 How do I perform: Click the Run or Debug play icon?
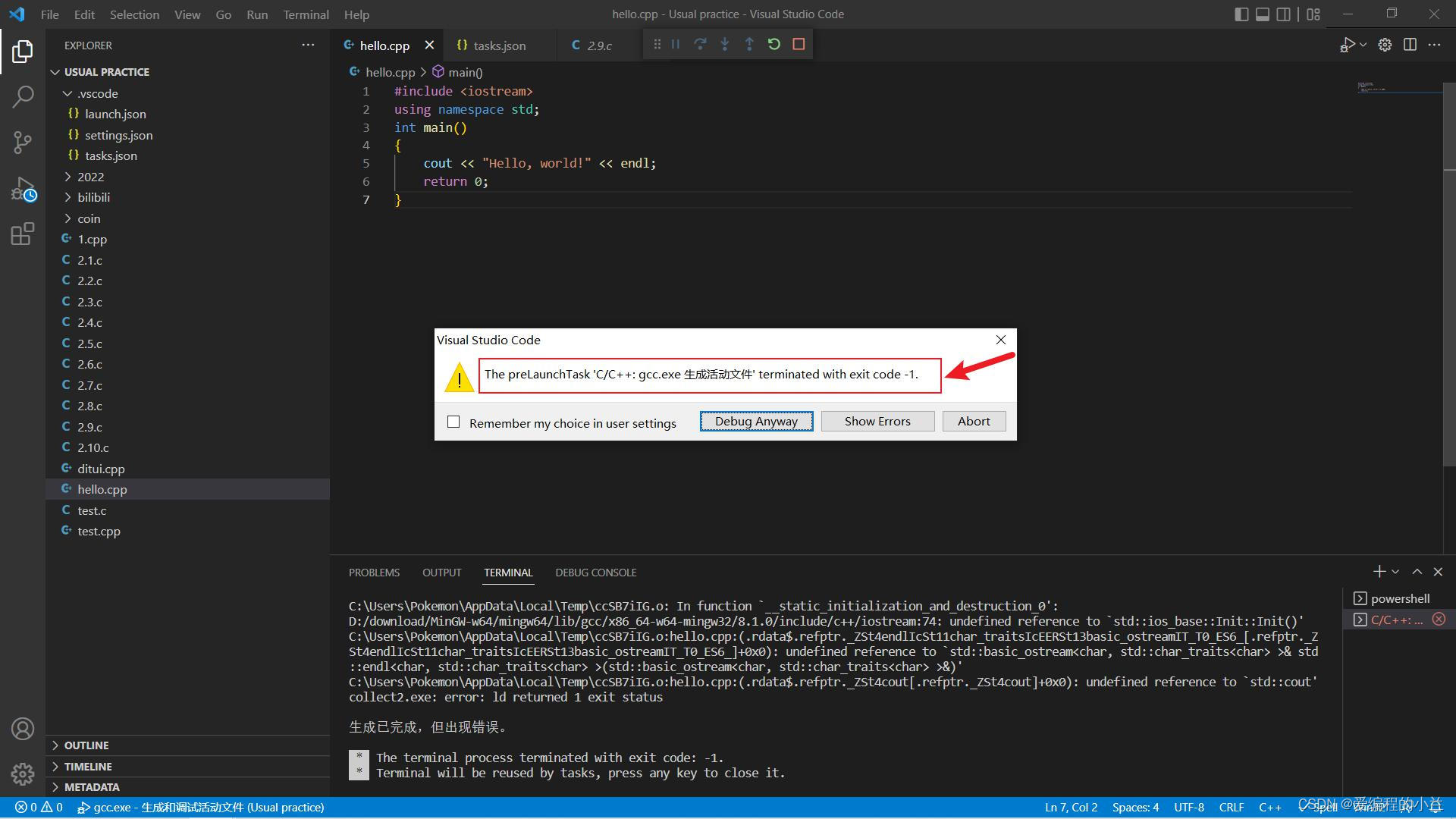click(x=1347, y=45)
